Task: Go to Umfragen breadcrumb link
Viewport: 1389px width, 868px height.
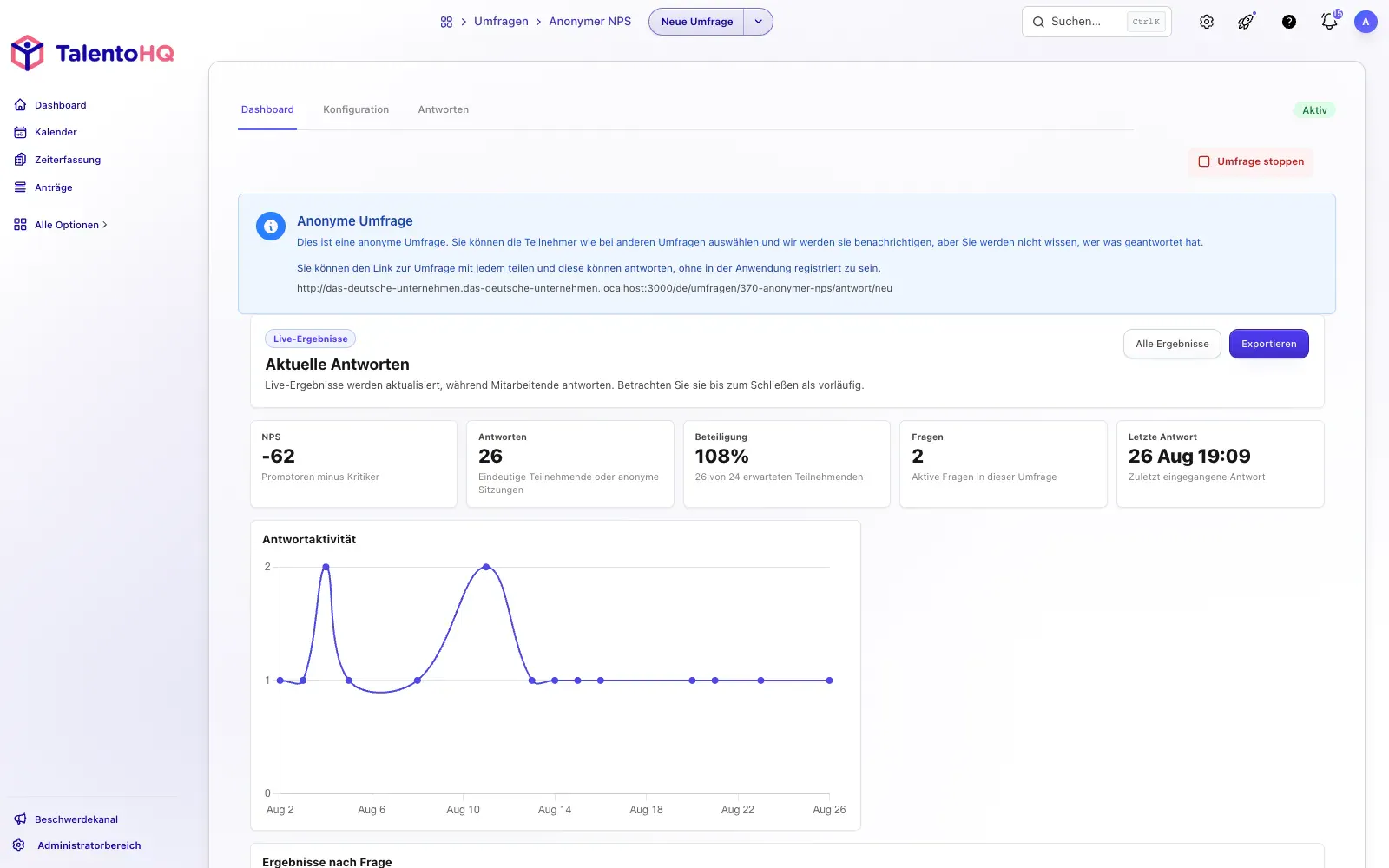Action: point(501,22)
